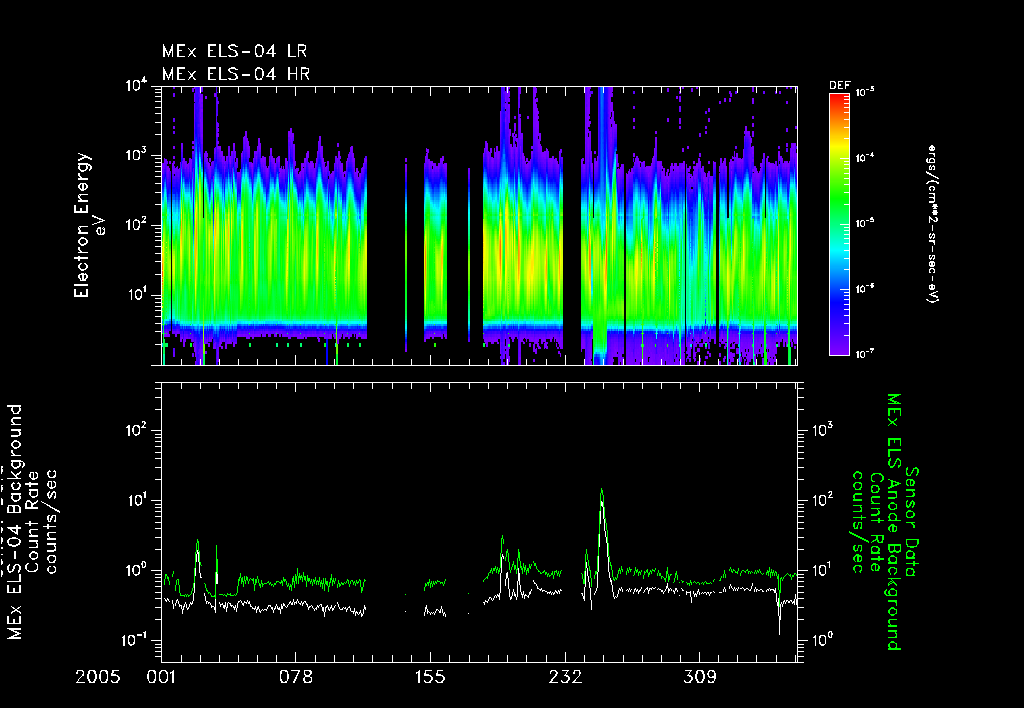
Task: Click the 'MEx ELS-04 Background' axis label
Action: point(15,521)
